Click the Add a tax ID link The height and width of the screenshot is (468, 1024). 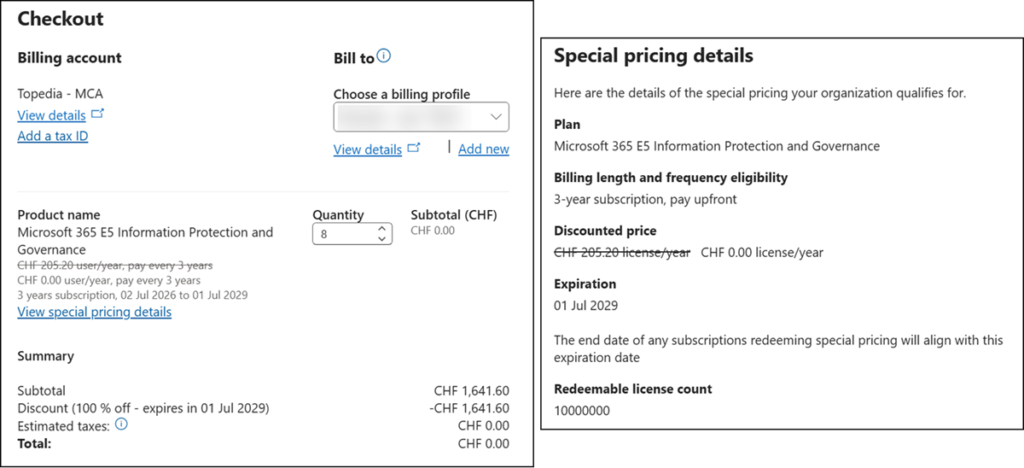click(x=53, y=136)
